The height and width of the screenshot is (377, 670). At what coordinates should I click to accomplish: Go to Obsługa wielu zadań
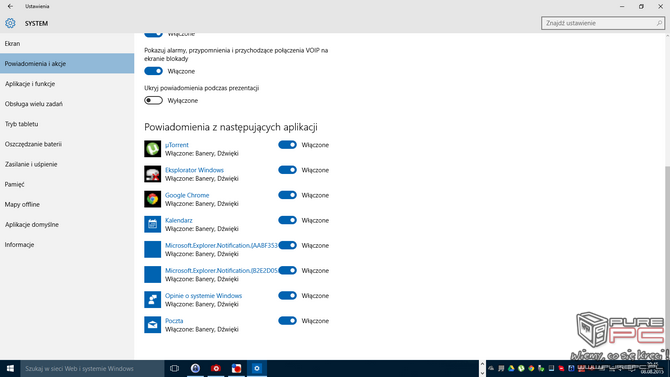[67, 104]
